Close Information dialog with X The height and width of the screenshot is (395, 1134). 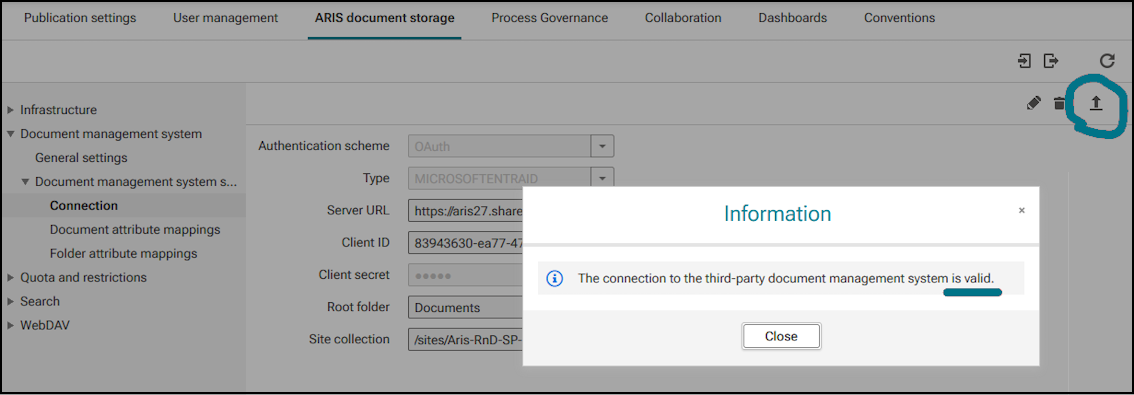click(x=1022, y=211)
